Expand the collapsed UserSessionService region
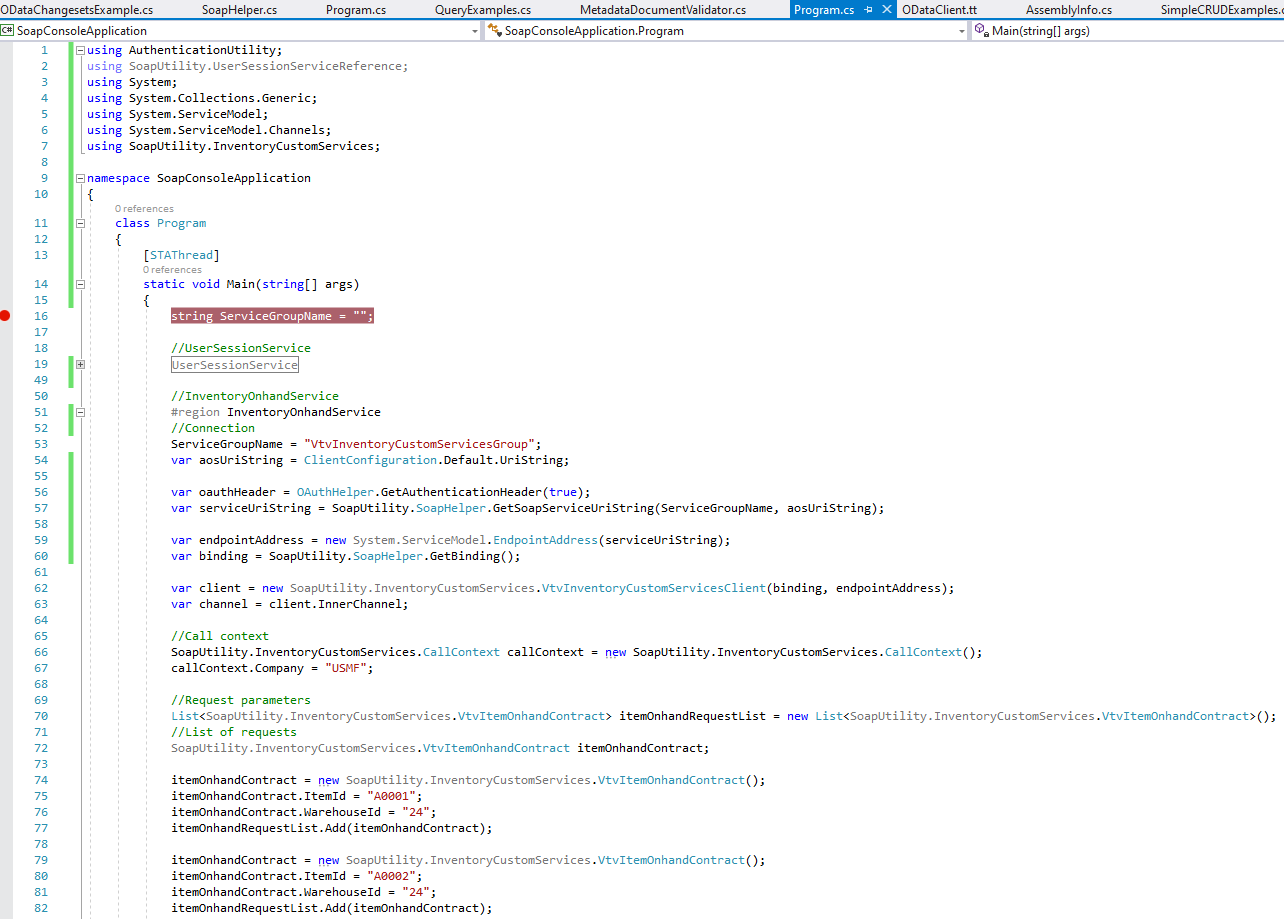1284x919 pixels. (80, 364)
